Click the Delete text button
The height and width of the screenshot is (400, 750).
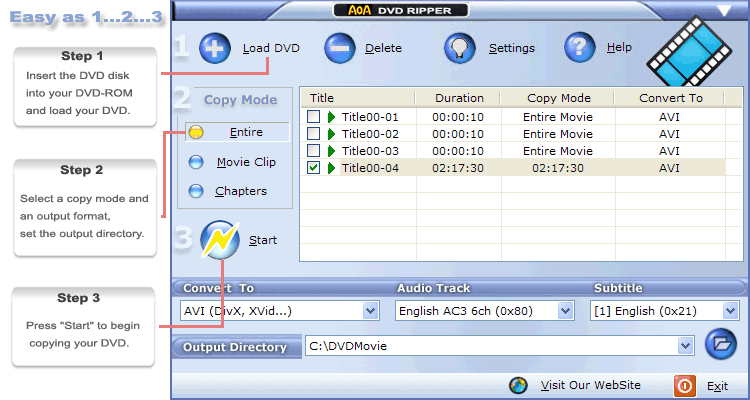pos(383,48)
